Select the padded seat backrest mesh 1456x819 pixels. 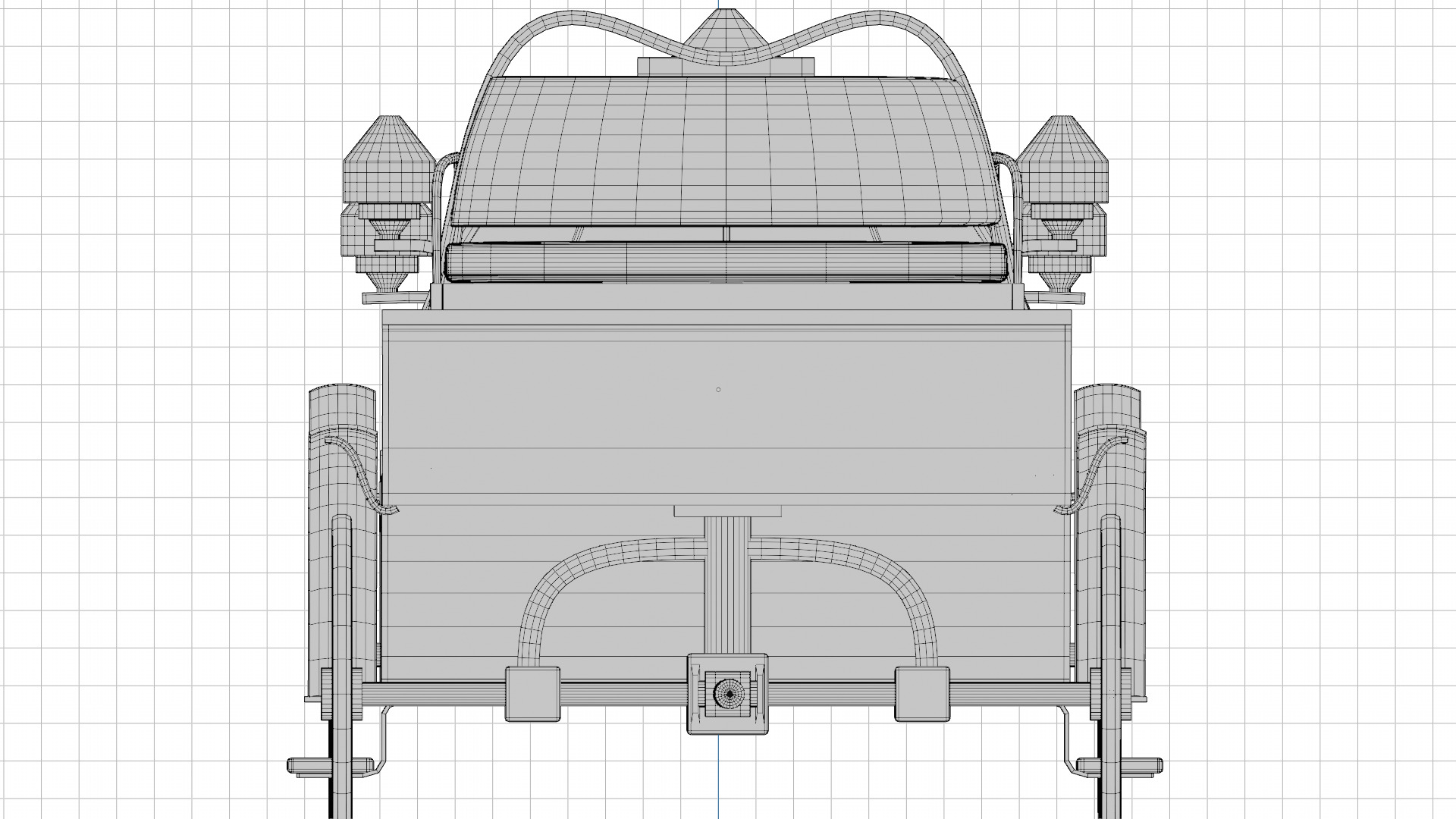[x=726, y=152]
